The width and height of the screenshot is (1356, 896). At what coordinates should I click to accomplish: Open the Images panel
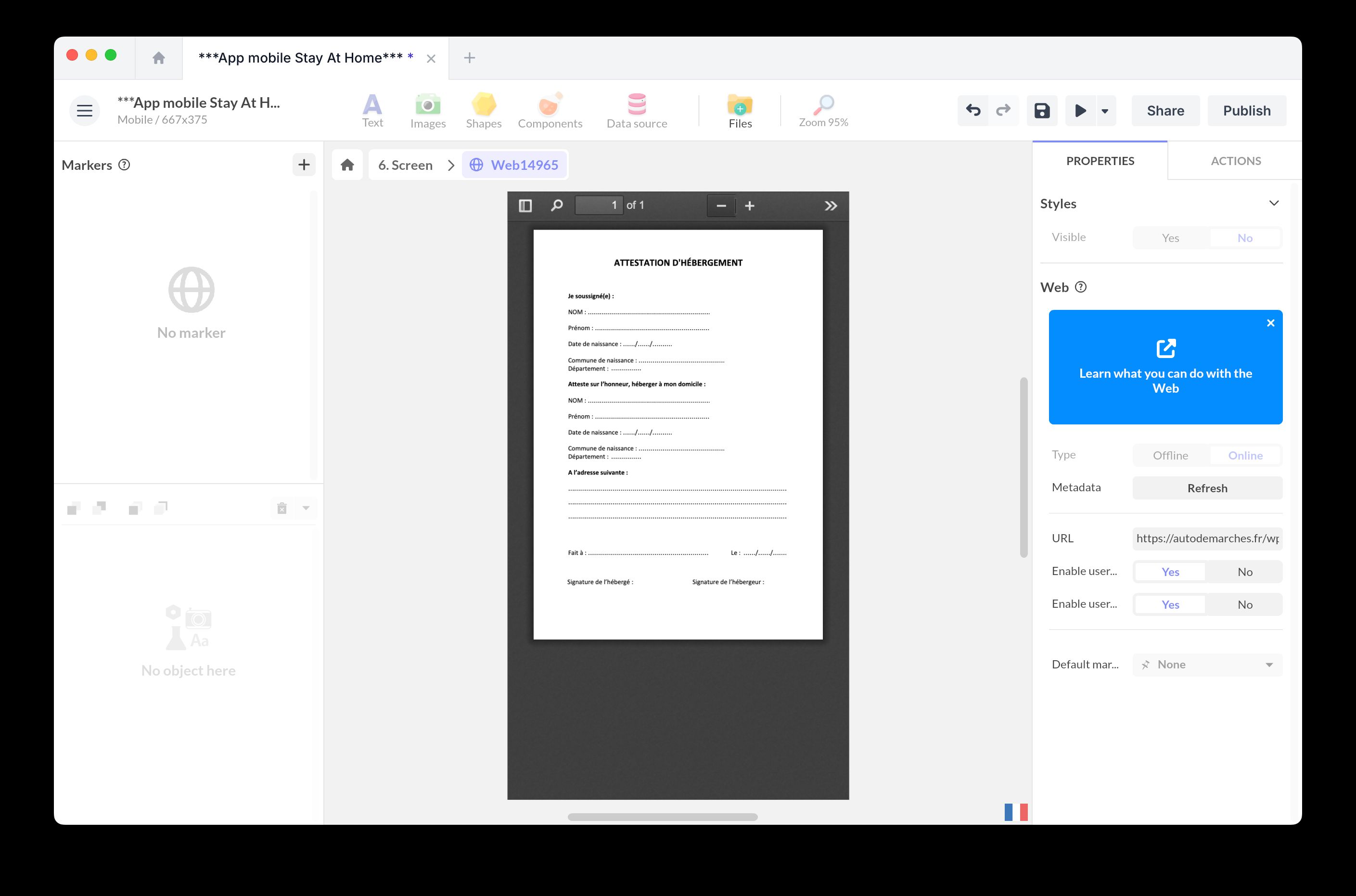(x=427, y=110)
